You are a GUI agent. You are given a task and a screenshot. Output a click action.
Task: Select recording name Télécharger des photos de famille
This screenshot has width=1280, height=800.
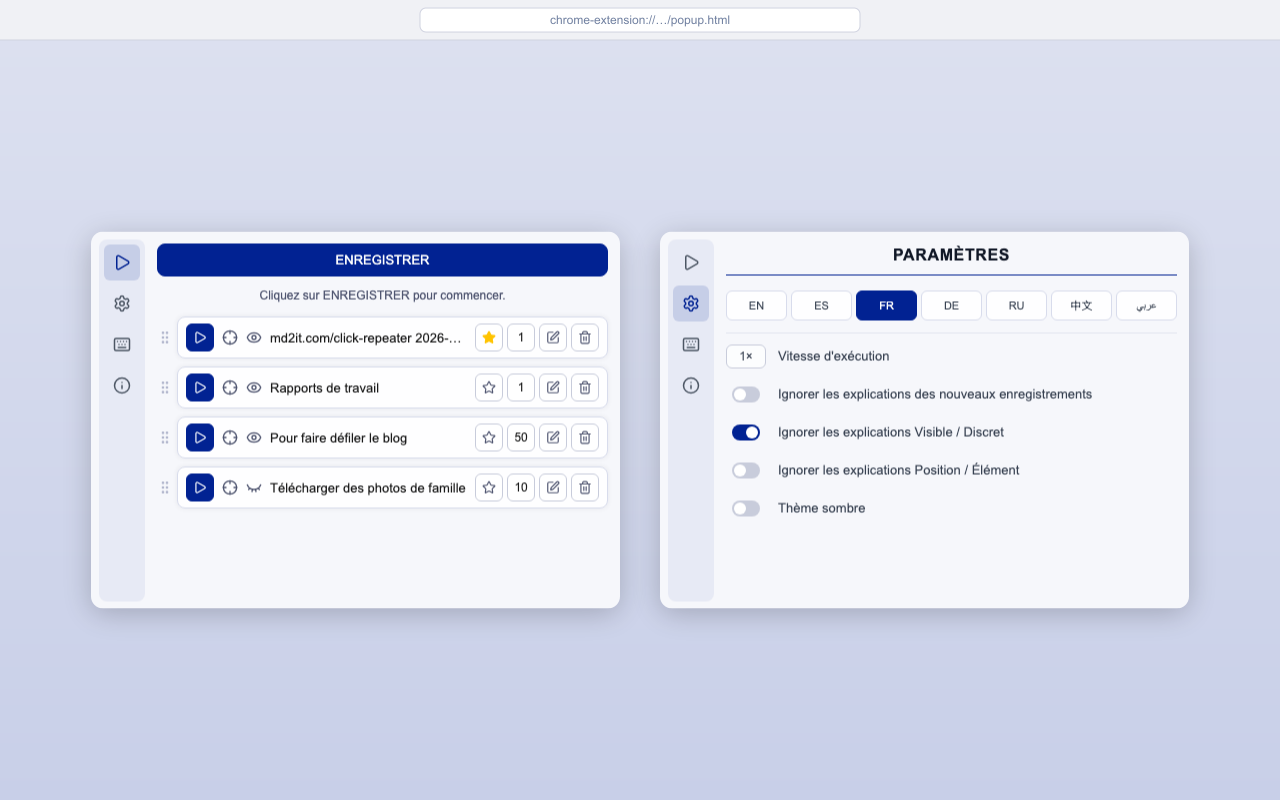click(x=368, y=488)
